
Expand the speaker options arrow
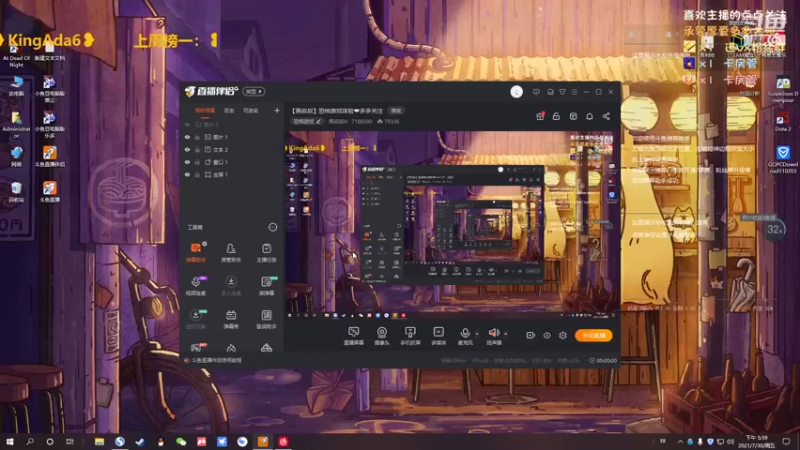506,334
